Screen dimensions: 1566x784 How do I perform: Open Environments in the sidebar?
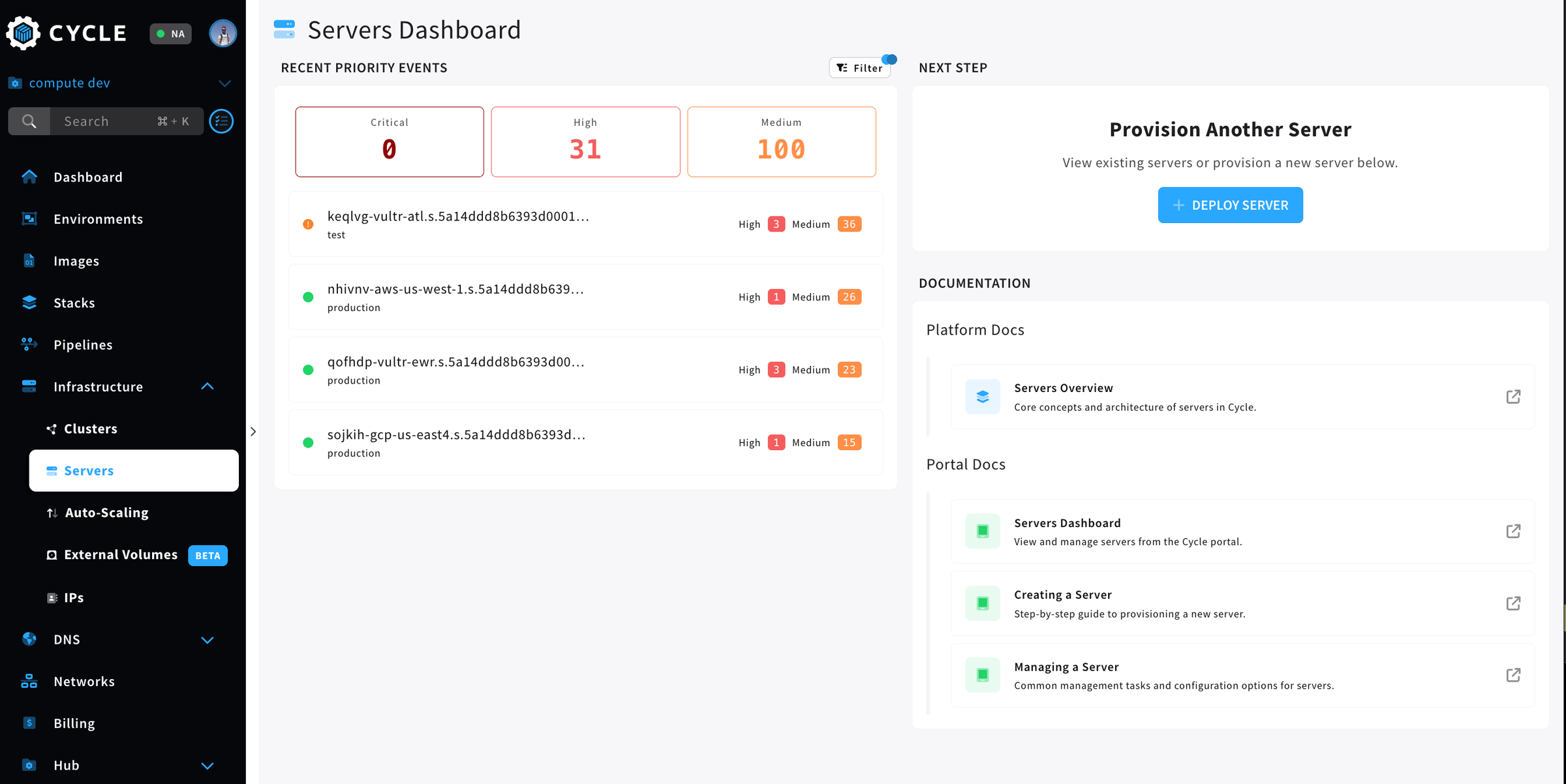click(98, 219)
